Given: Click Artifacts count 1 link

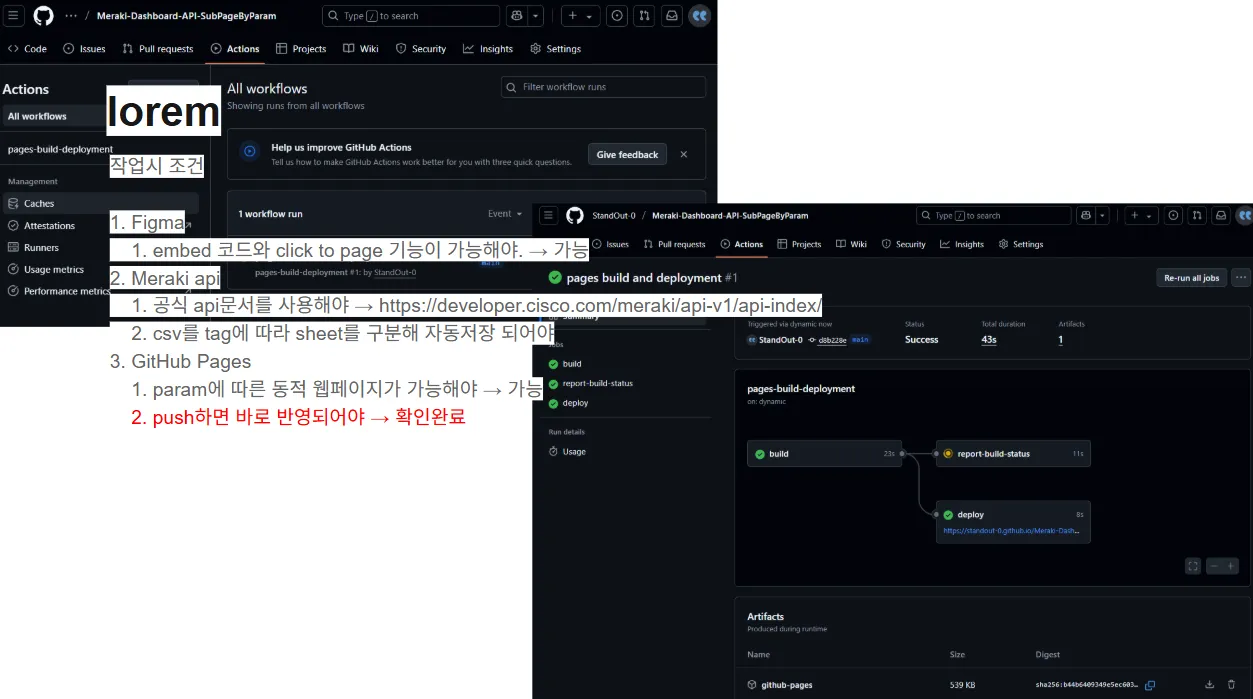Looking at the screenshot, I should [x=1060, y=340].
